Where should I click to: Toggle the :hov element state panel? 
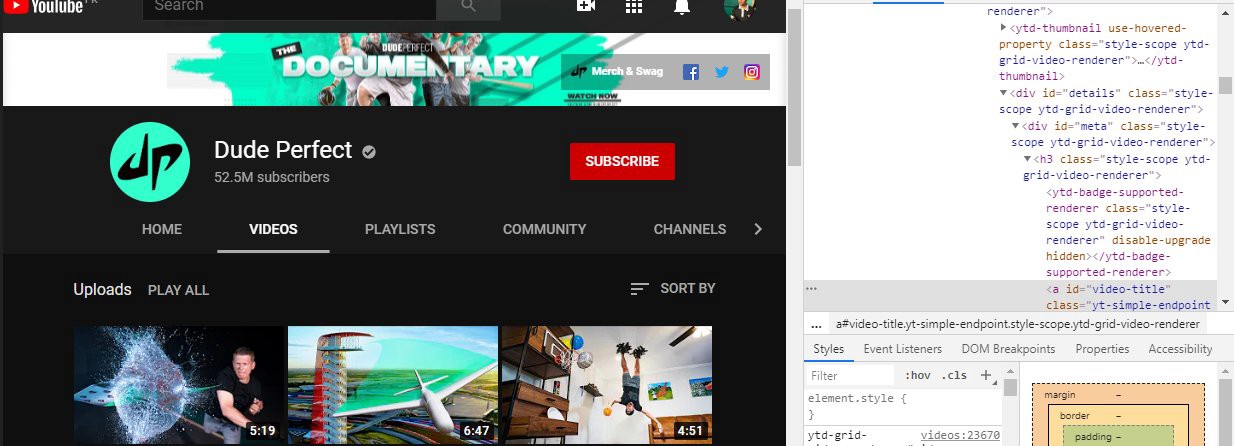coord(917,376)
